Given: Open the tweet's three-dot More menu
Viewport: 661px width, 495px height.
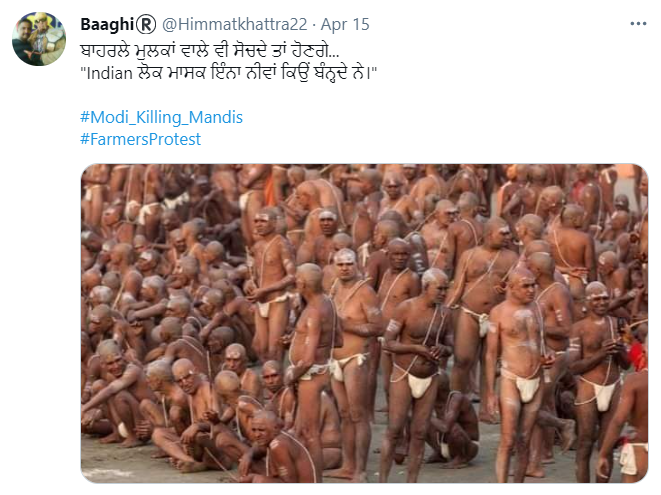Looking at the screenshot, I should click(x=636, y=23).
